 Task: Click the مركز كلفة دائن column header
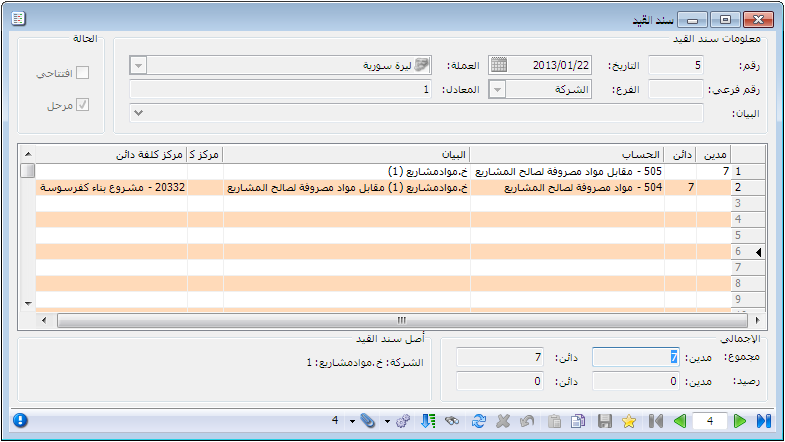coord(112,155)
